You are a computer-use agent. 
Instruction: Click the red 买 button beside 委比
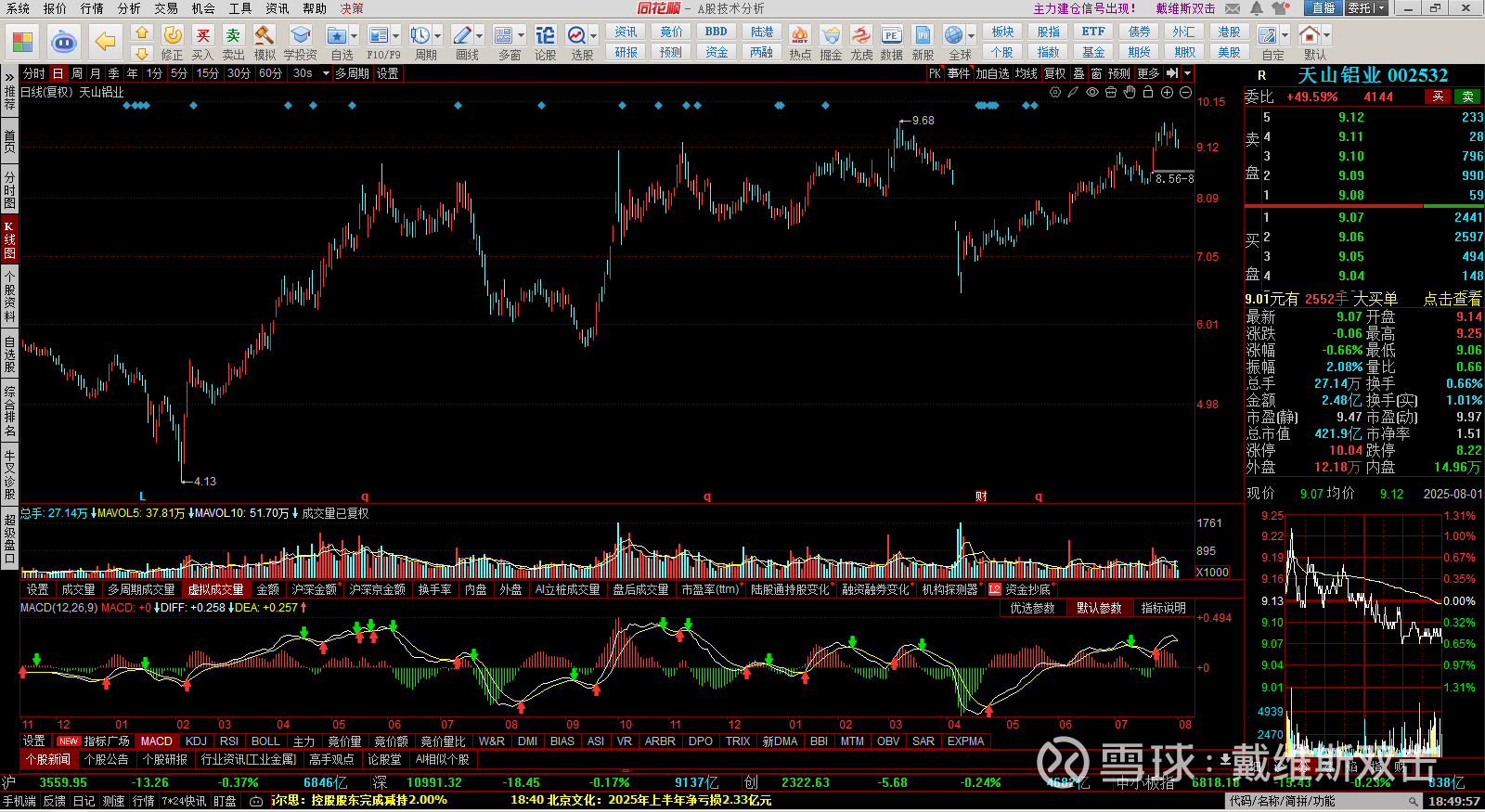tap(1438, 97)
